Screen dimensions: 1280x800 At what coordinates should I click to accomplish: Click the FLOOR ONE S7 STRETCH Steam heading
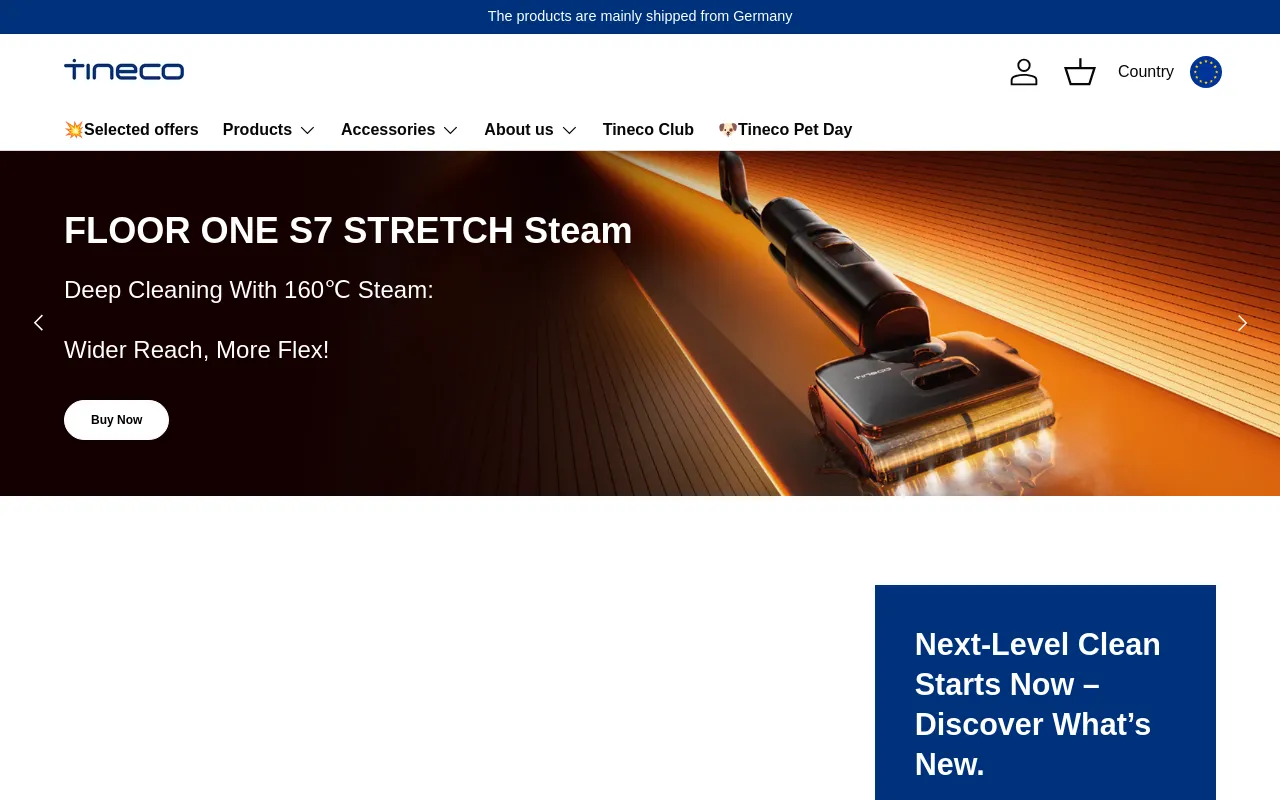pos(348,231)
